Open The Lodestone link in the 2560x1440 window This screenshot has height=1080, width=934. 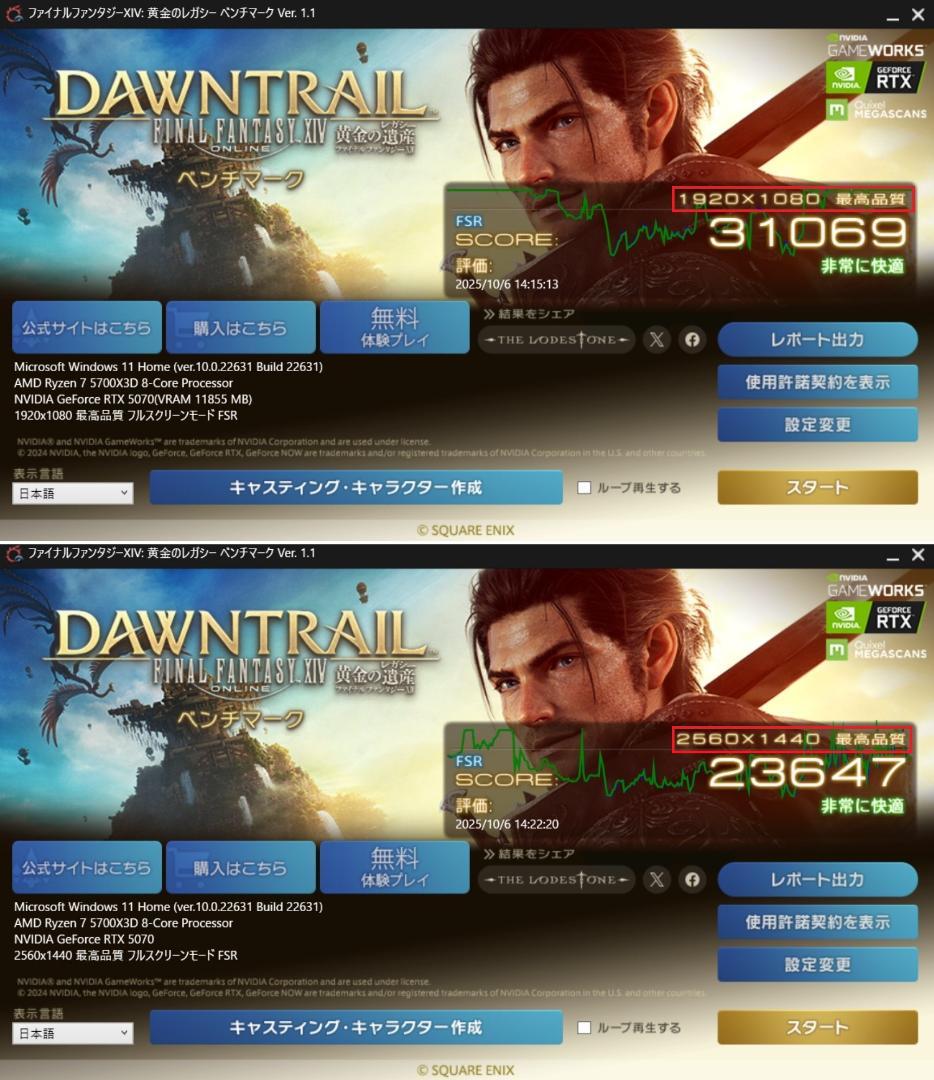click(x=557, y=880)
